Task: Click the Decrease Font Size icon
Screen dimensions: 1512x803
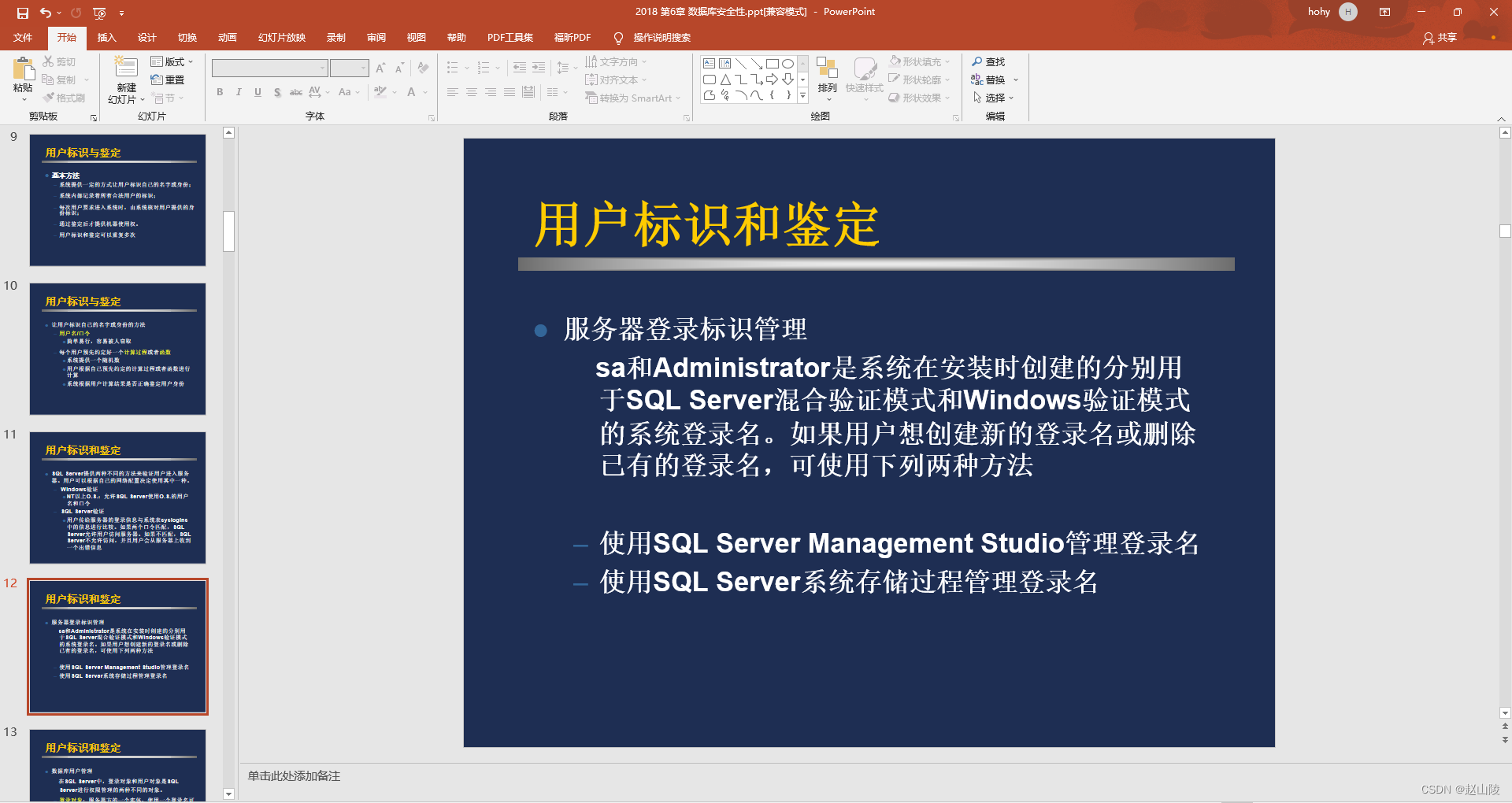Action: pyautogui.click(x=399, y=68)
